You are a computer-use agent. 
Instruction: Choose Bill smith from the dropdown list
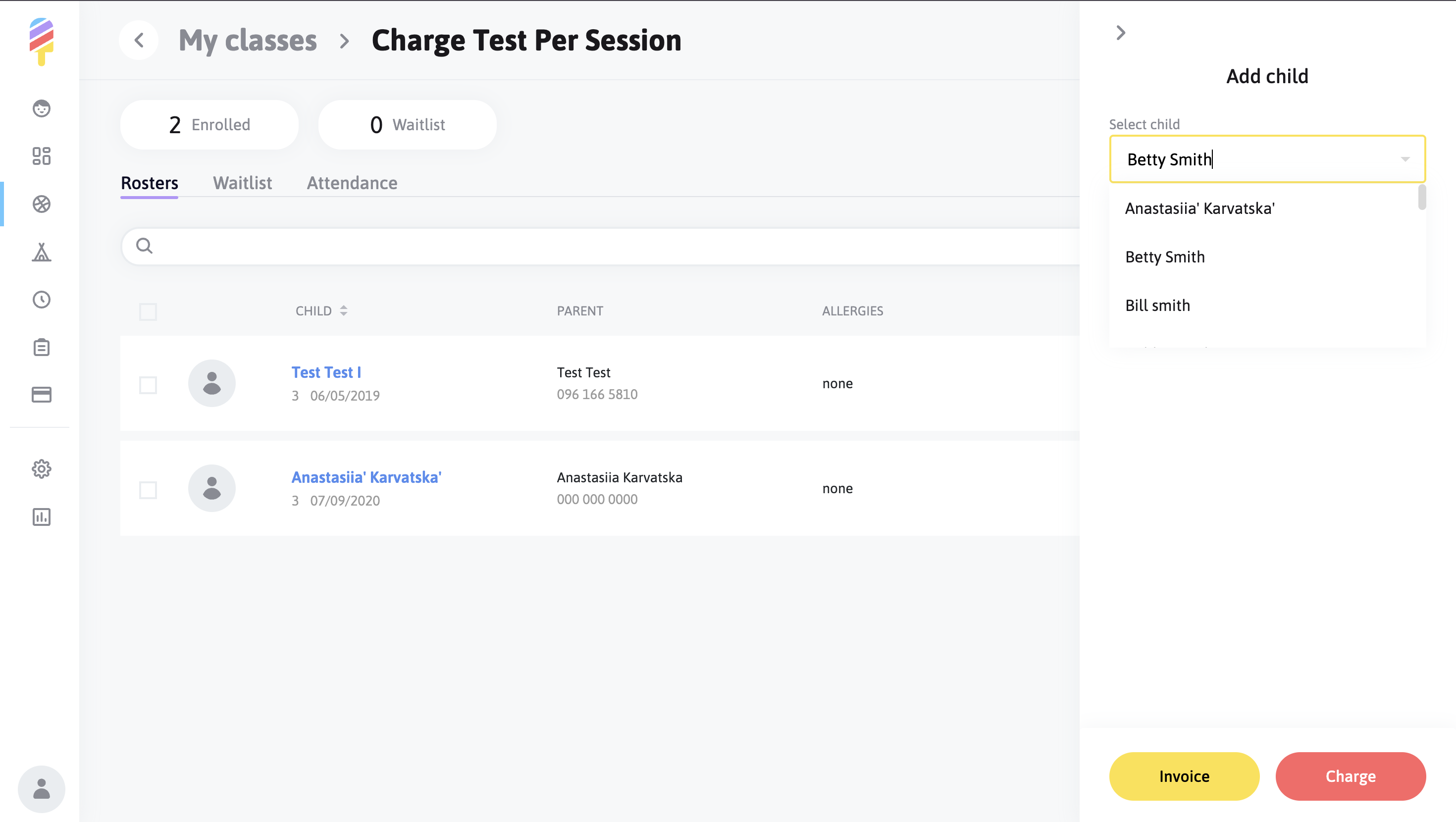(1157, 306)
